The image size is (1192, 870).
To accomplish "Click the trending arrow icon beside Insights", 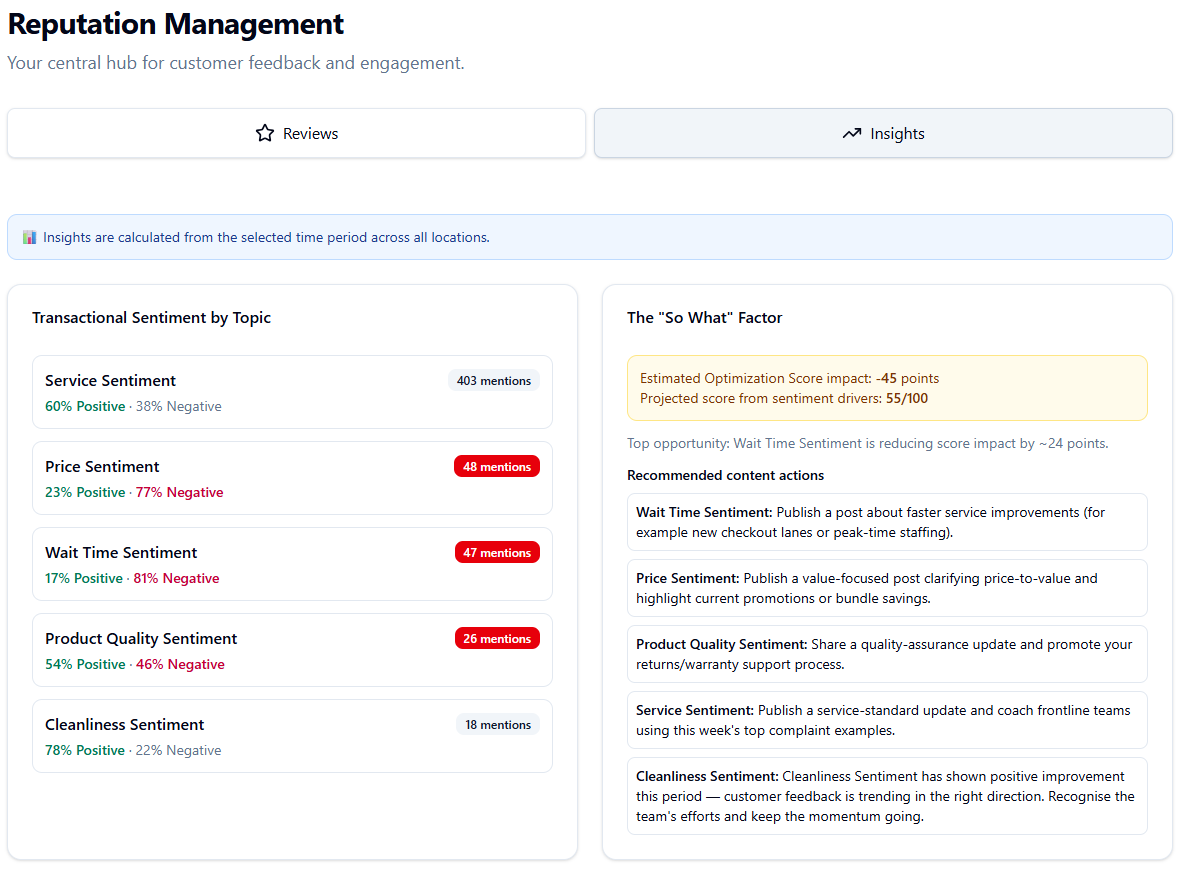I will [851, 133].
